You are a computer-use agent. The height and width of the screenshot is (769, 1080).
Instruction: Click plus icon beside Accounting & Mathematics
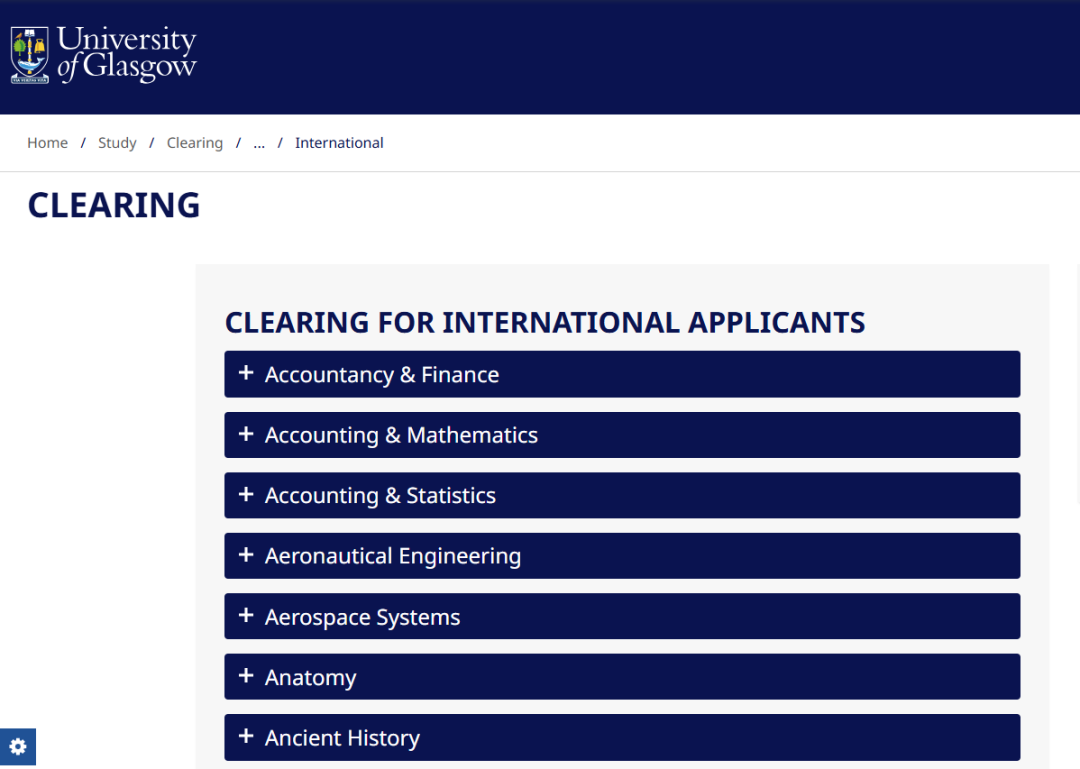tap(246, 434)
